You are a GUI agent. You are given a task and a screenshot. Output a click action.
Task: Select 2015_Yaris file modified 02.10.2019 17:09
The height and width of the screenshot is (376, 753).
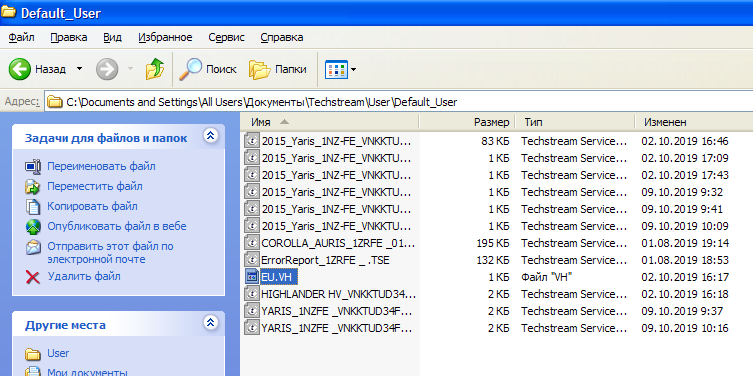pos(336,158)
